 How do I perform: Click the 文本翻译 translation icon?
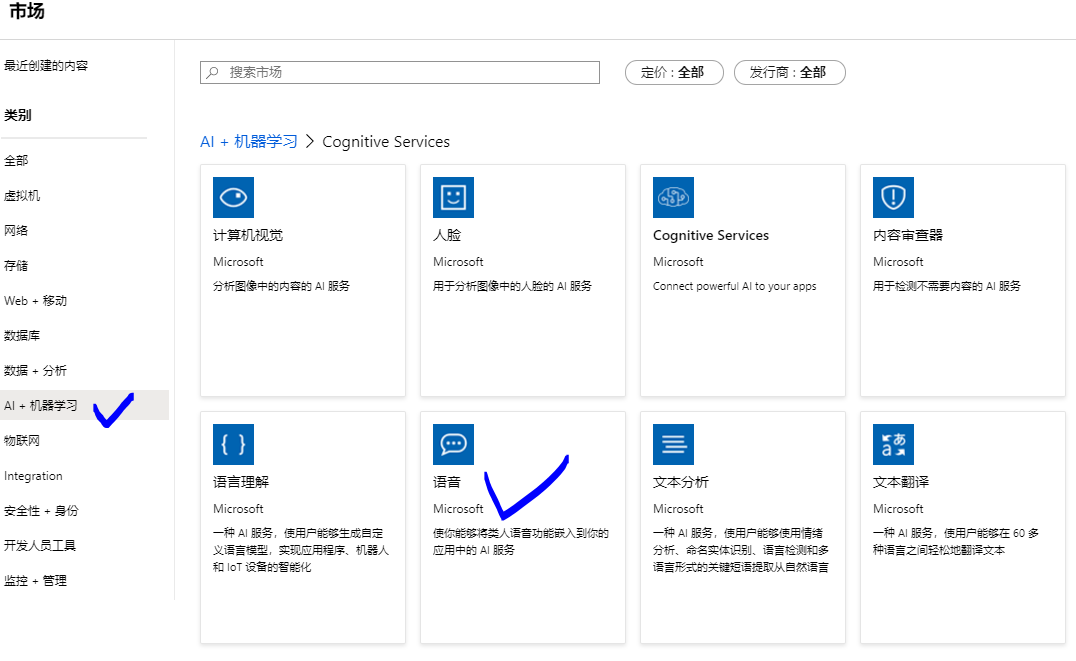(893, 444)
